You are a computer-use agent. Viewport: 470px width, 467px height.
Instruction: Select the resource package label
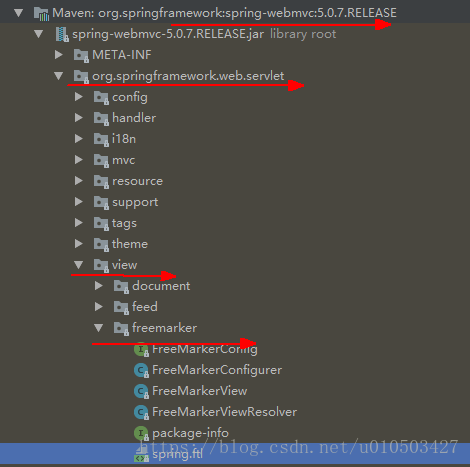coord(137,181)
